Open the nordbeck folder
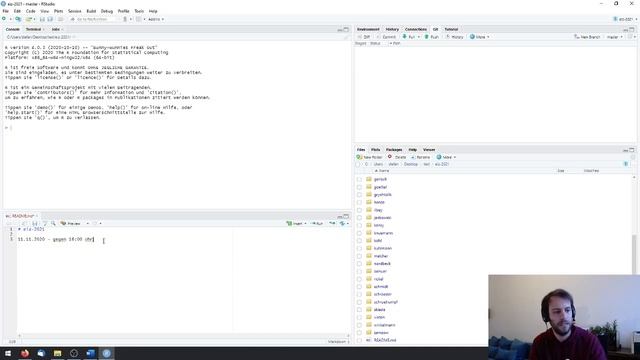This screenshot has height=360, width=640. coord(382,264)
